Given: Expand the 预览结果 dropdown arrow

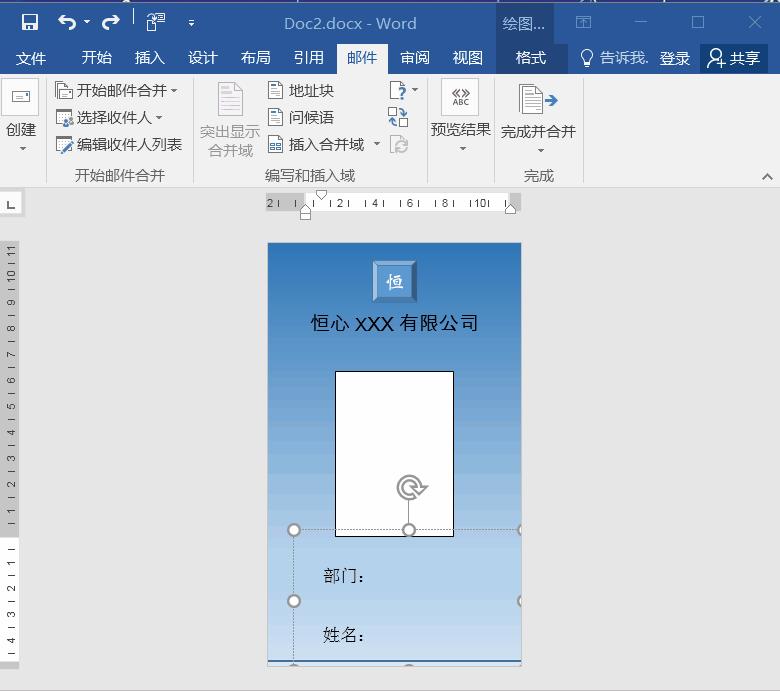Looking at the screenshot, I should point(463,149).
